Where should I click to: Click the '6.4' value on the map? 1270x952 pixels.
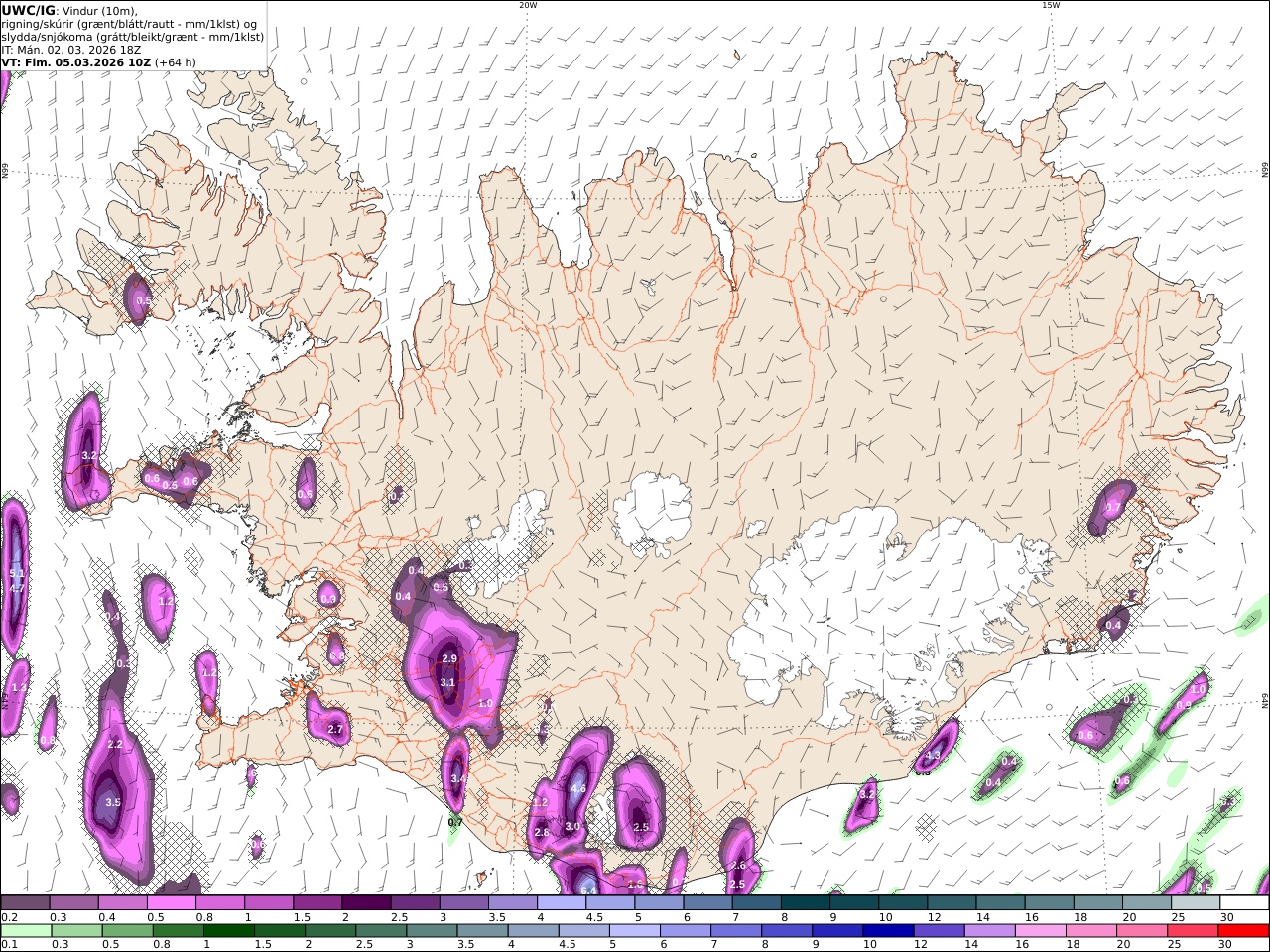coord(588,891)
